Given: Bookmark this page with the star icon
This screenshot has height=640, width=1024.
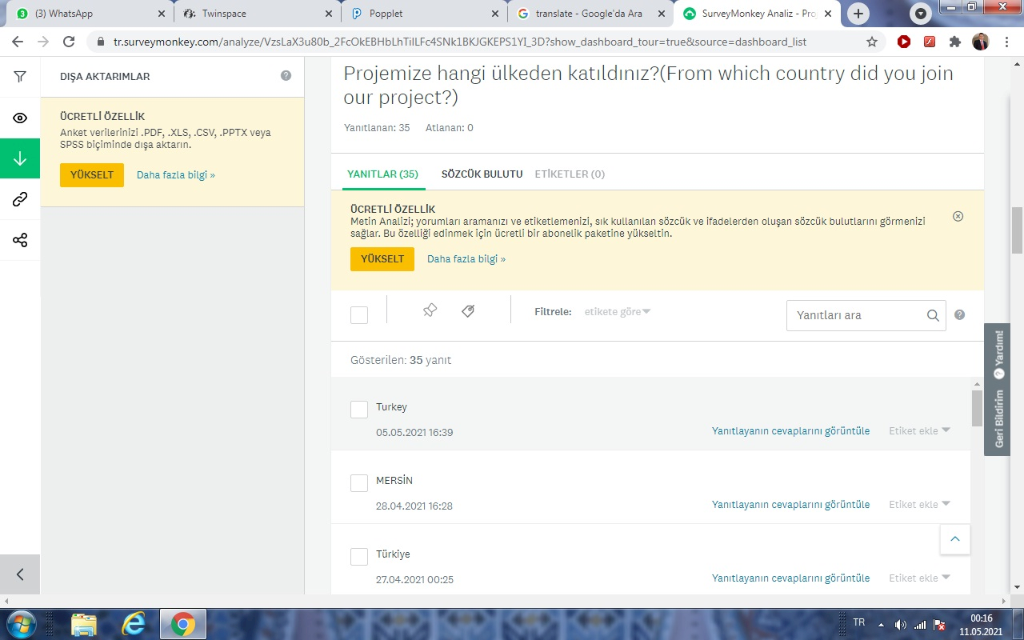Looking at the screenshot, I should coord(872,42).
